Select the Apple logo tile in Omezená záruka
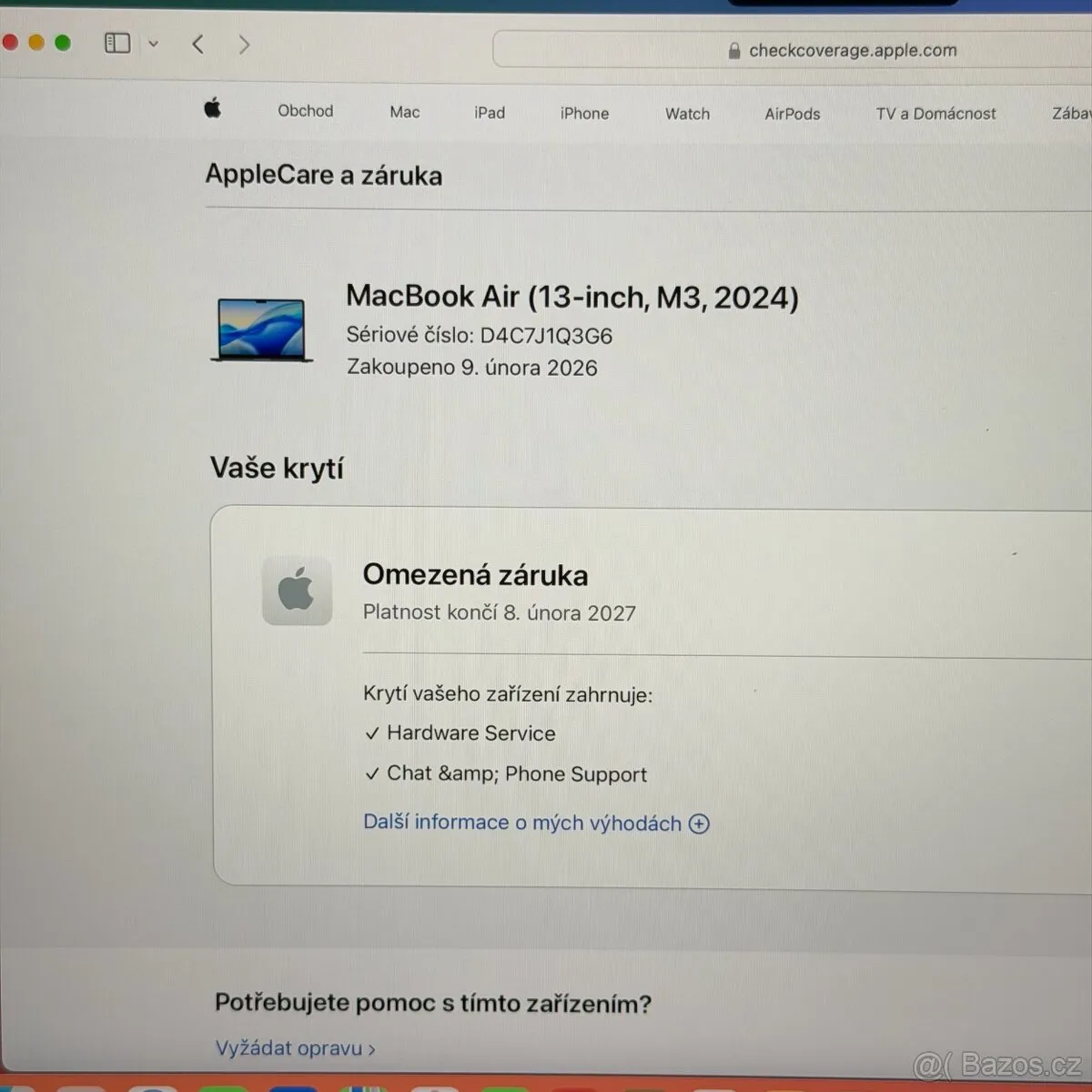 pos(297,591)
